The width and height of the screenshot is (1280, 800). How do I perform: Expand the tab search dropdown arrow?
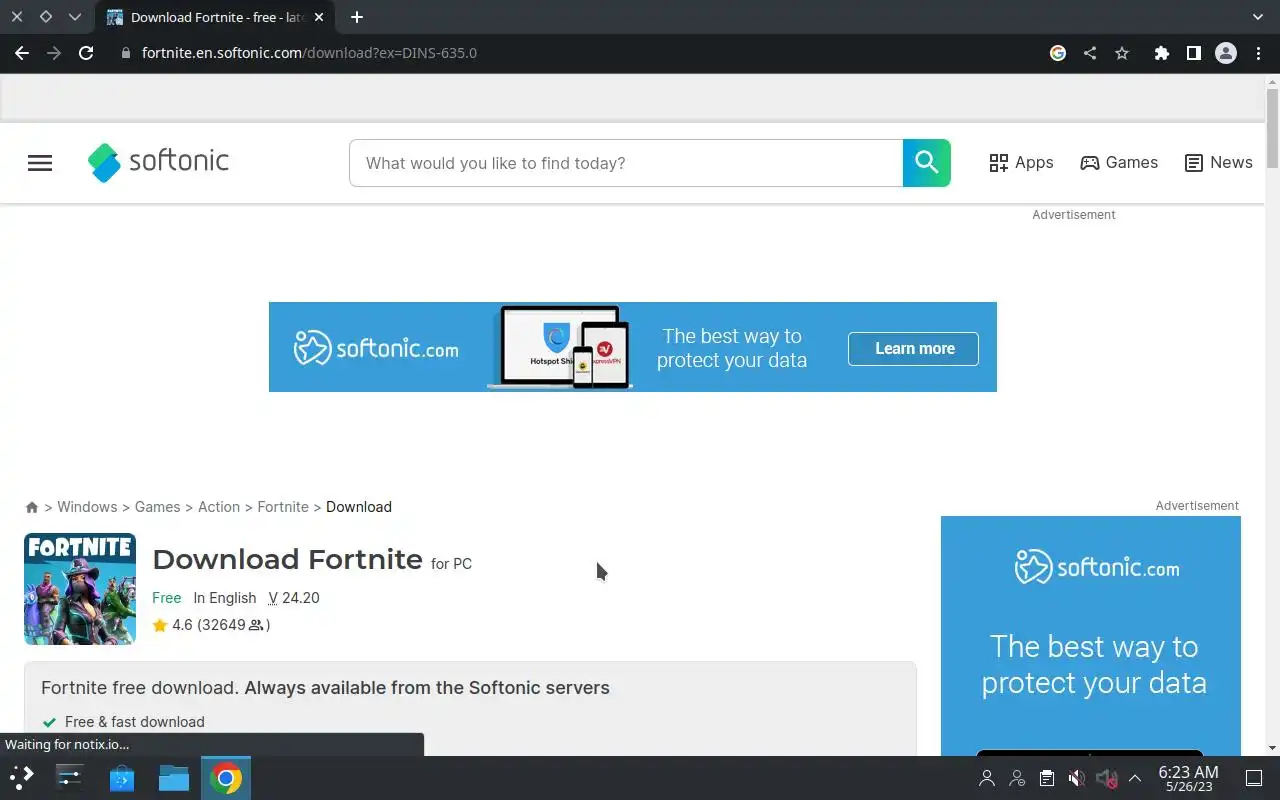tap(1258, 17)
